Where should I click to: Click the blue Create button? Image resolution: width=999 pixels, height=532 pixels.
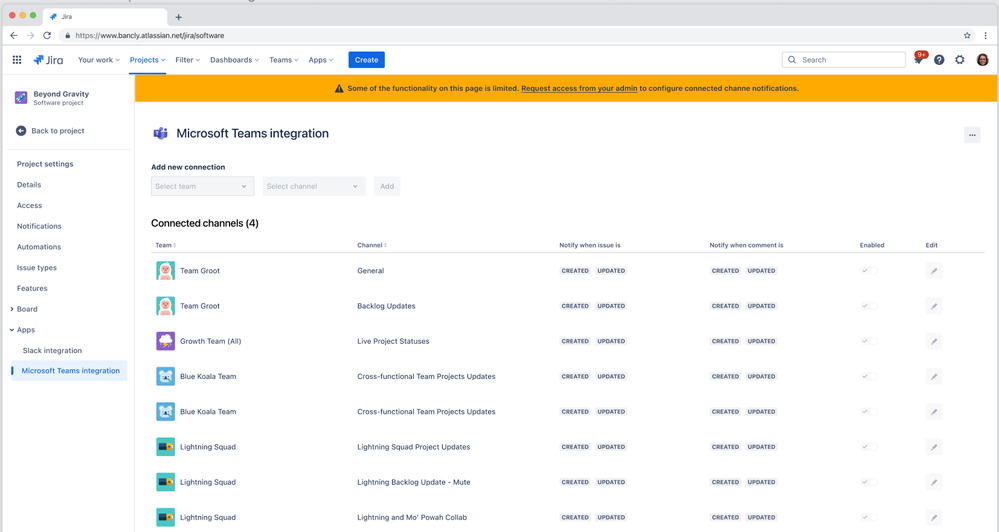[366, 60]
